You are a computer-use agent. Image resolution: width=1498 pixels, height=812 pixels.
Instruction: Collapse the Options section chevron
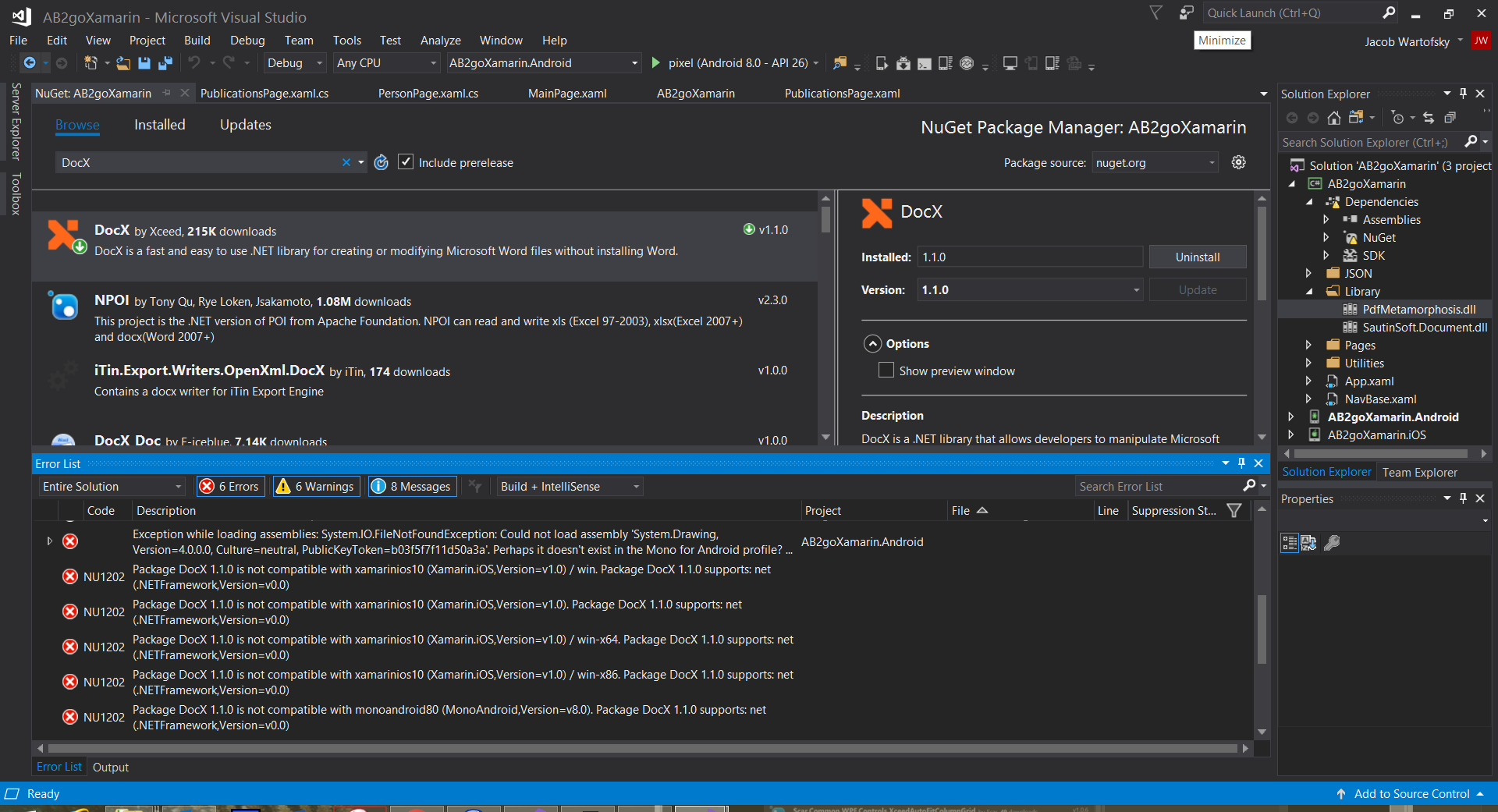pos(873,344)
